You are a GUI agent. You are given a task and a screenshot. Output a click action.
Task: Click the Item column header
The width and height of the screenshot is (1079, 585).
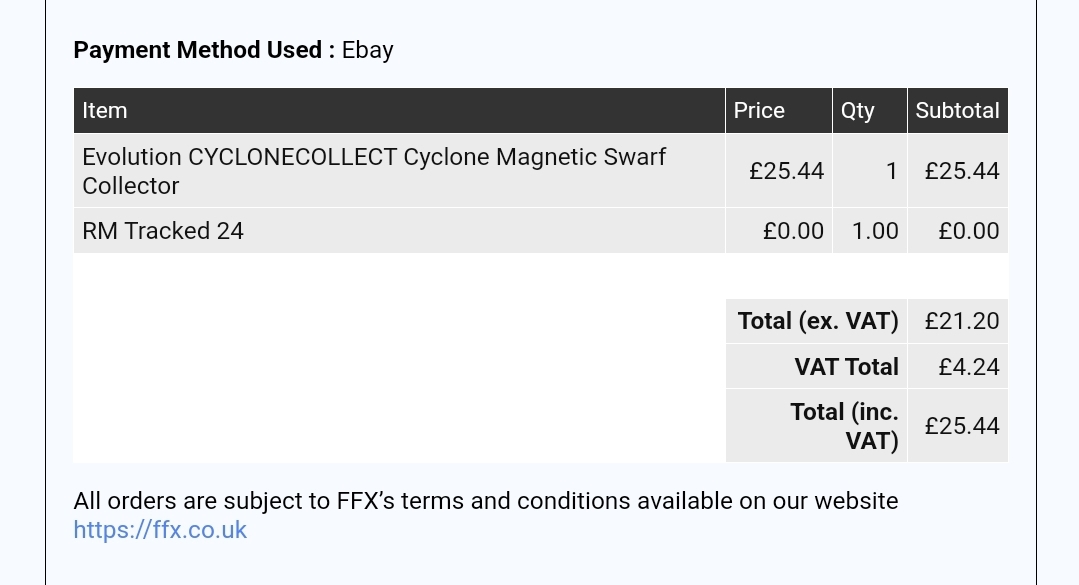point(105,111)
